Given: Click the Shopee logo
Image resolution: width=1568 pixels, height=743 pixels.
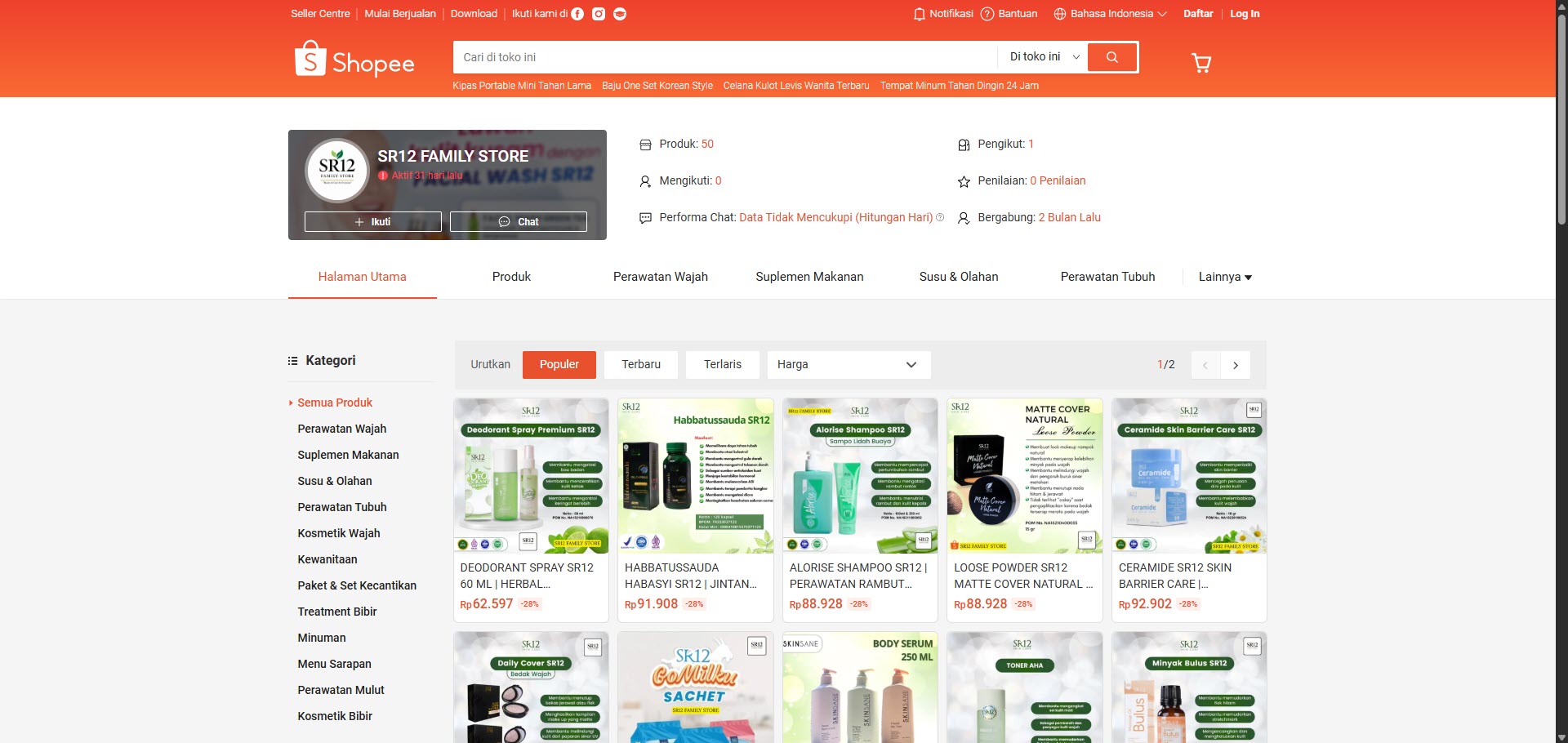Looking at the screenshot, I should click(x=354, y=60).
